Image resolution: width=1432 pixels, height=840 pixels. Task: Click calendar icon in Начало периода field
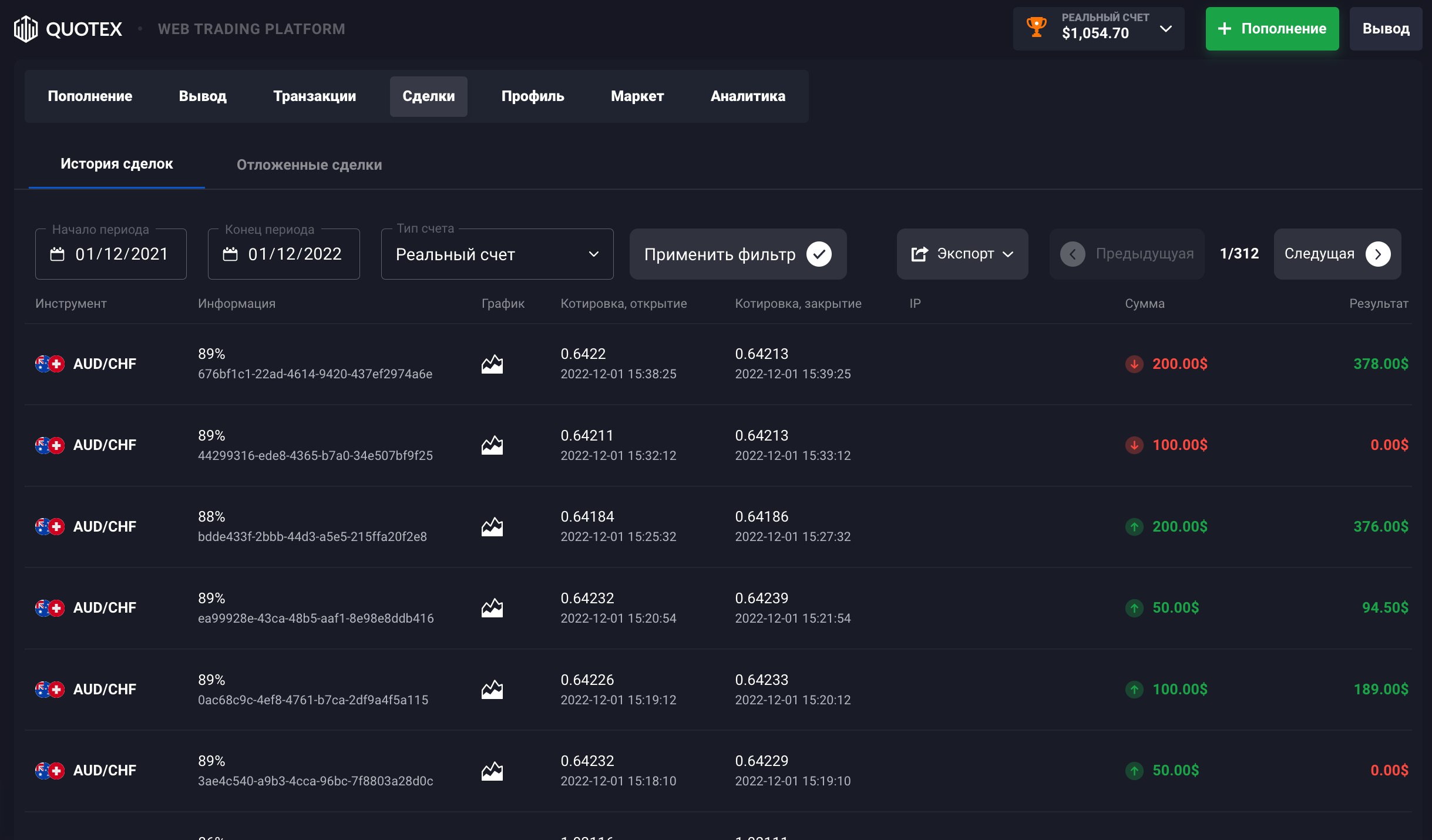point(57,254)
